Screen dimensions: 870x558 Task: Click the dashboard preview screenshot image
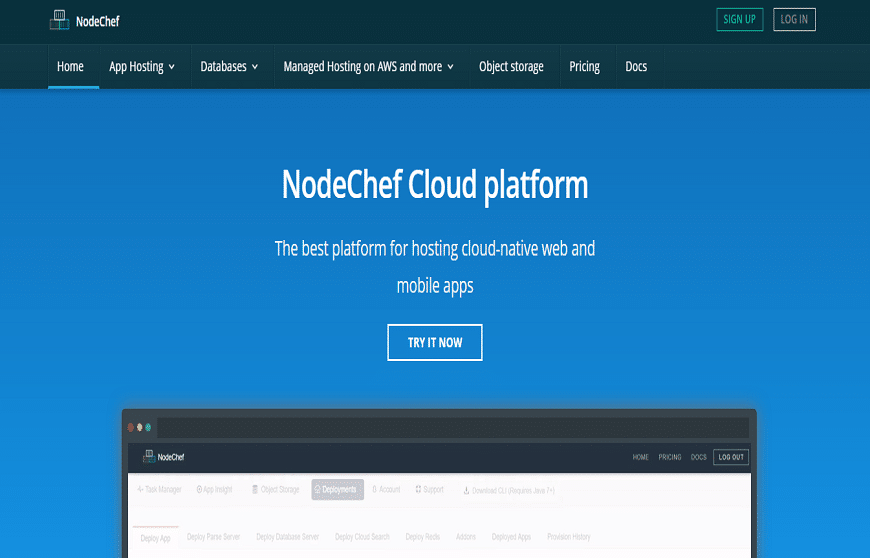tap(439, 484)
